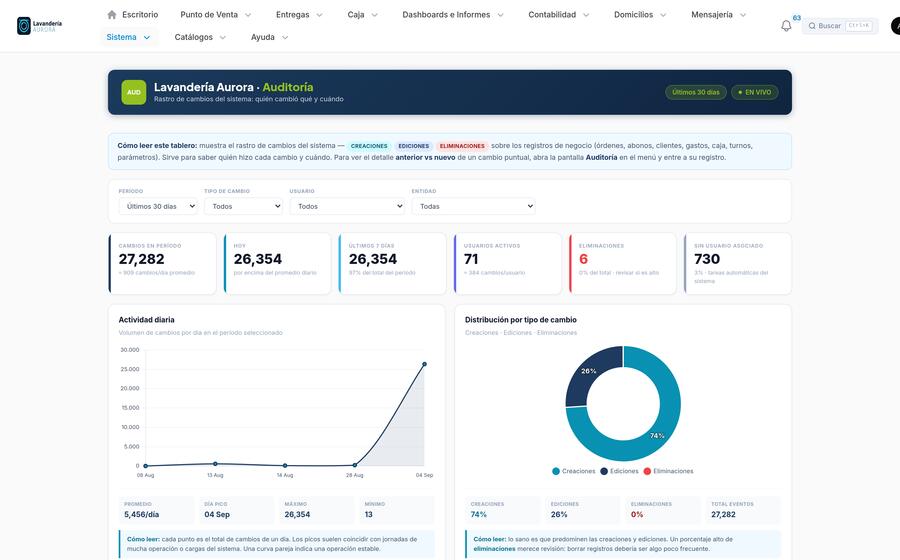
Task: Click the 13 Aug data point on chart
Action: point(215,464)
